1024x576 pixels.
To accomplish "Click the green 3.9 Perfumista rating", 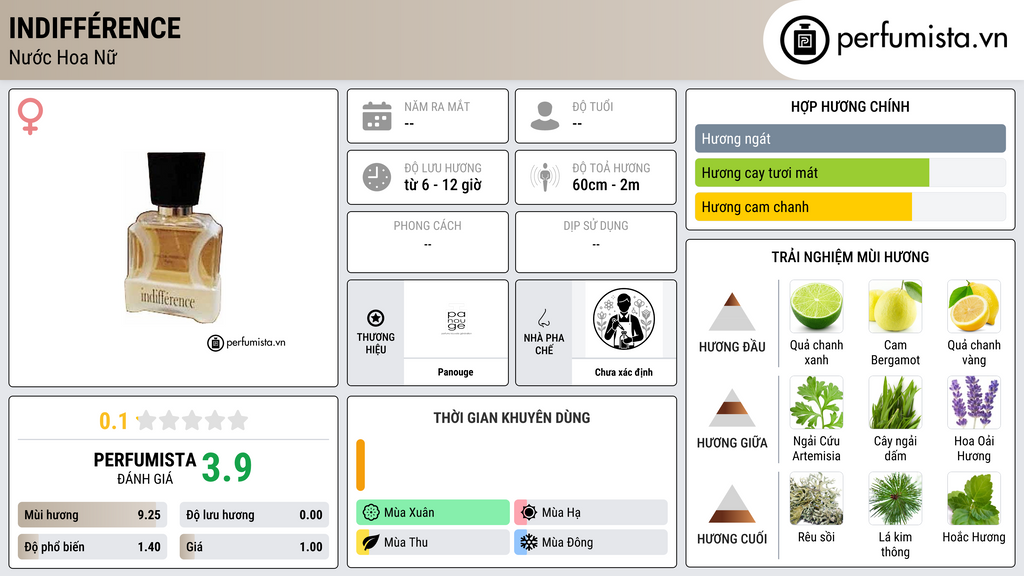I will [227, 467].
